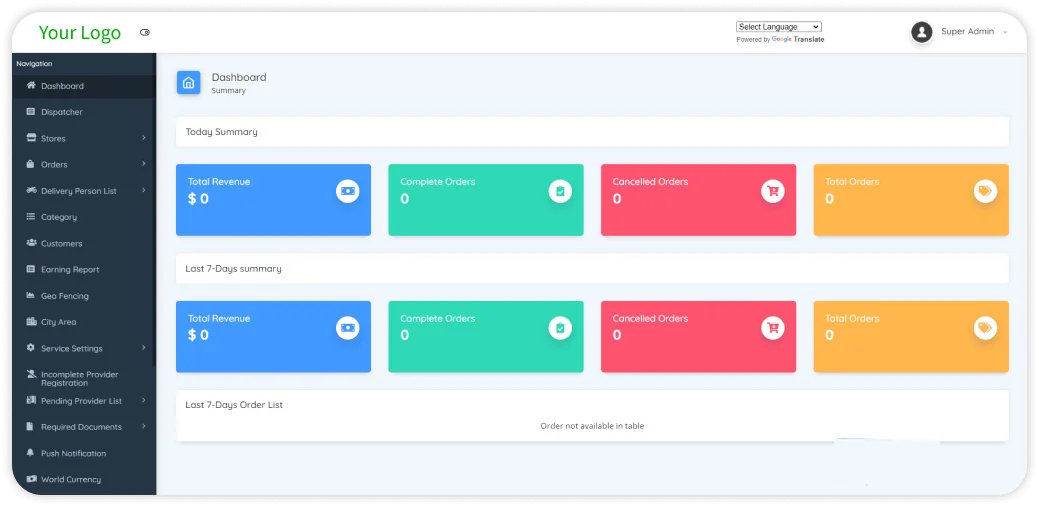Click the Google Translate link
The height and width of the screenshot is (507, 1039).
coord(798,40)
